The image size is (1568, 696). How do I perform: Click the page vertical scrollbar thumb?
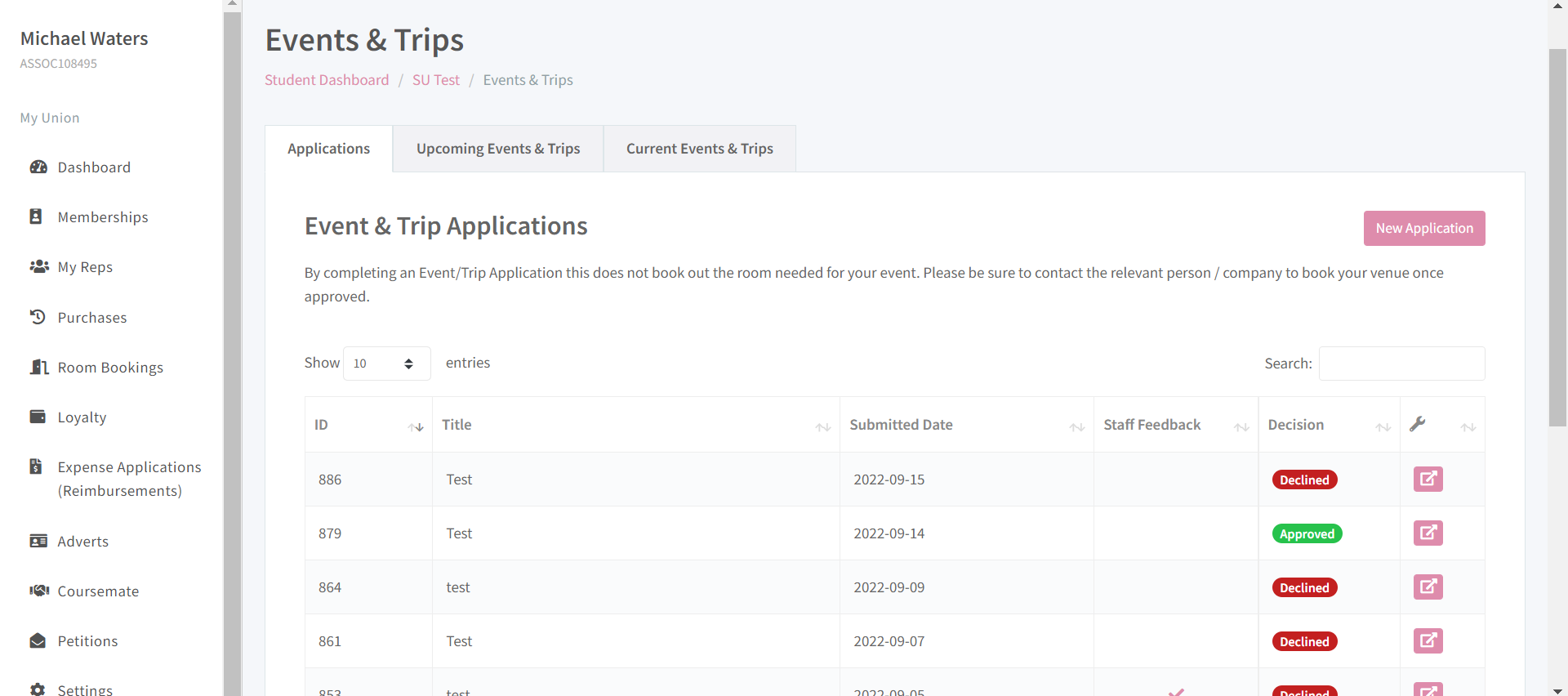1557,237
